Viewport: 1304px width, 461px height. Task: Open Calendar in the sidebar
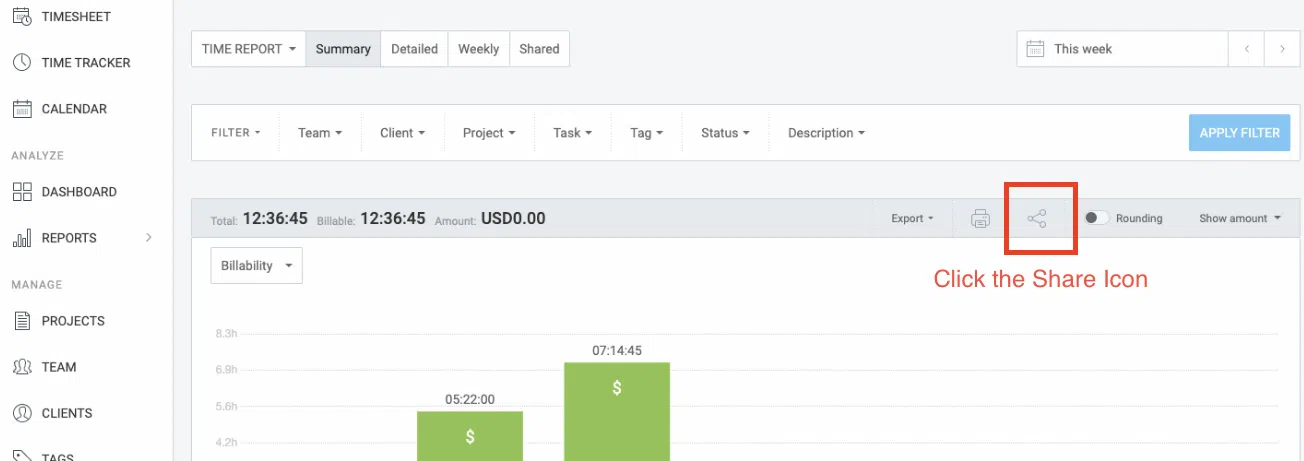coord(73,108)
